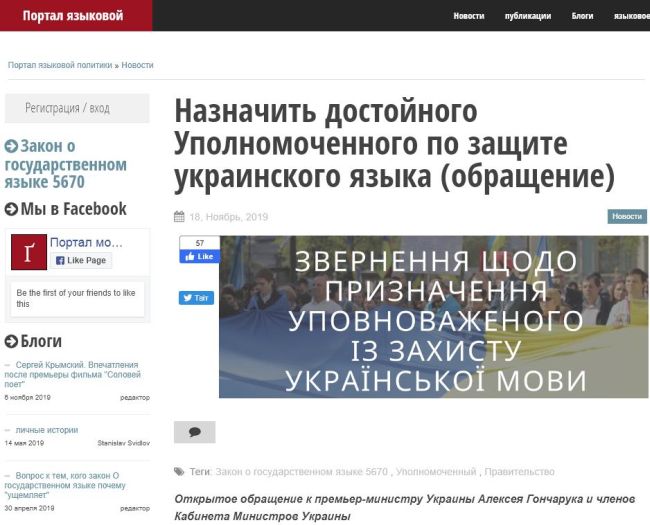
Task: Open the Уполномоченный tag link
Action: click(x=435, y=471)
